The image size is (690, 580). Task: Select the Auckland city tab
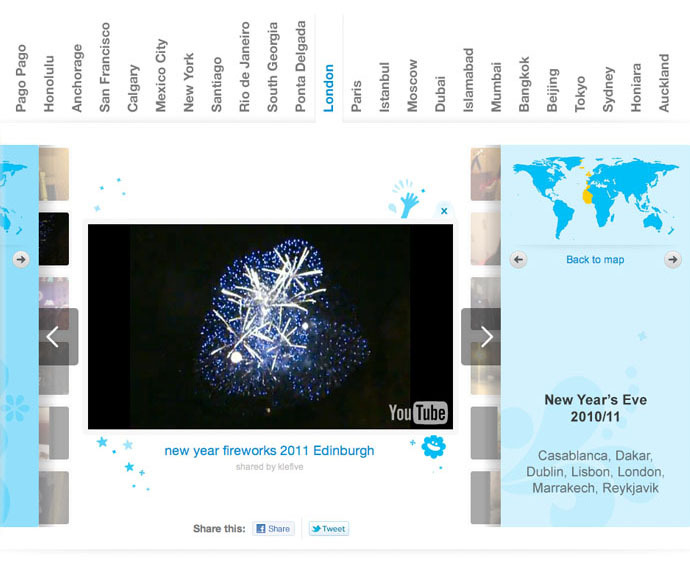[x=664, y=83]
